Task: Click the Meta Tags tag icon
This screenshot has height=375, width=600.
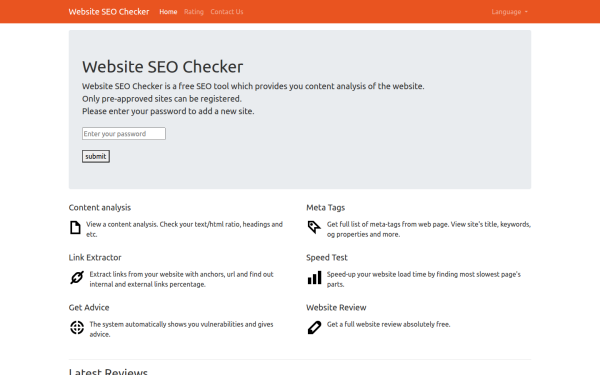Action: pyautogui.click(x=314, y=227)
